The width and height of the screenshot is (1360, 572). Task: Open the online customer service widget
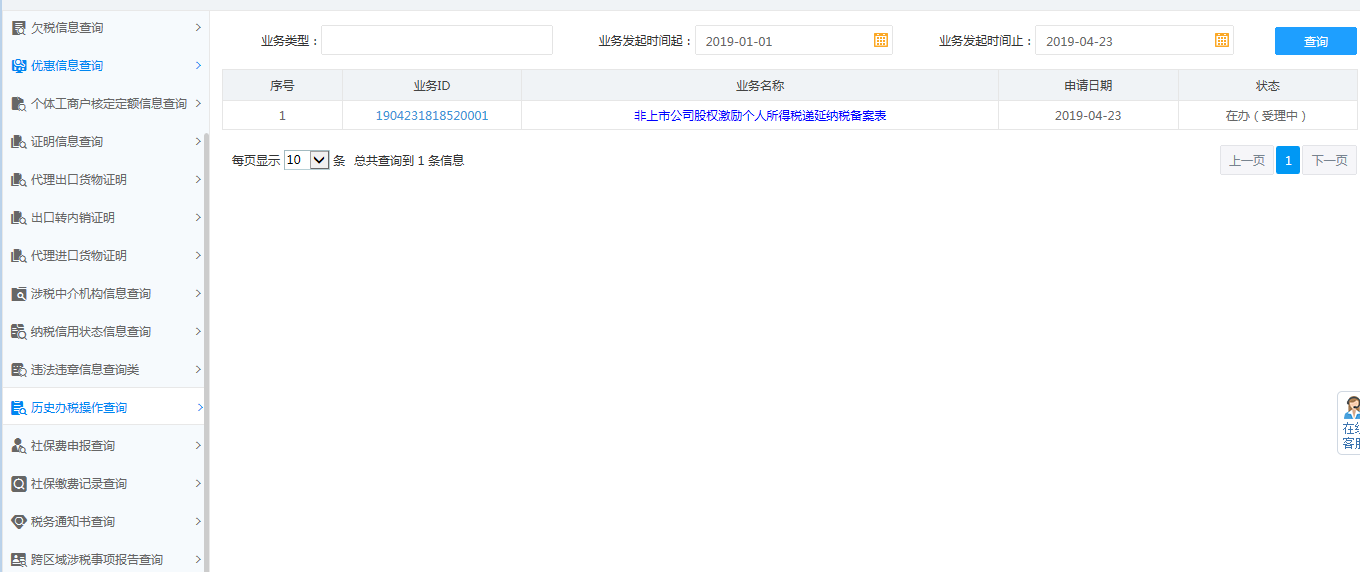[1350, 424]
